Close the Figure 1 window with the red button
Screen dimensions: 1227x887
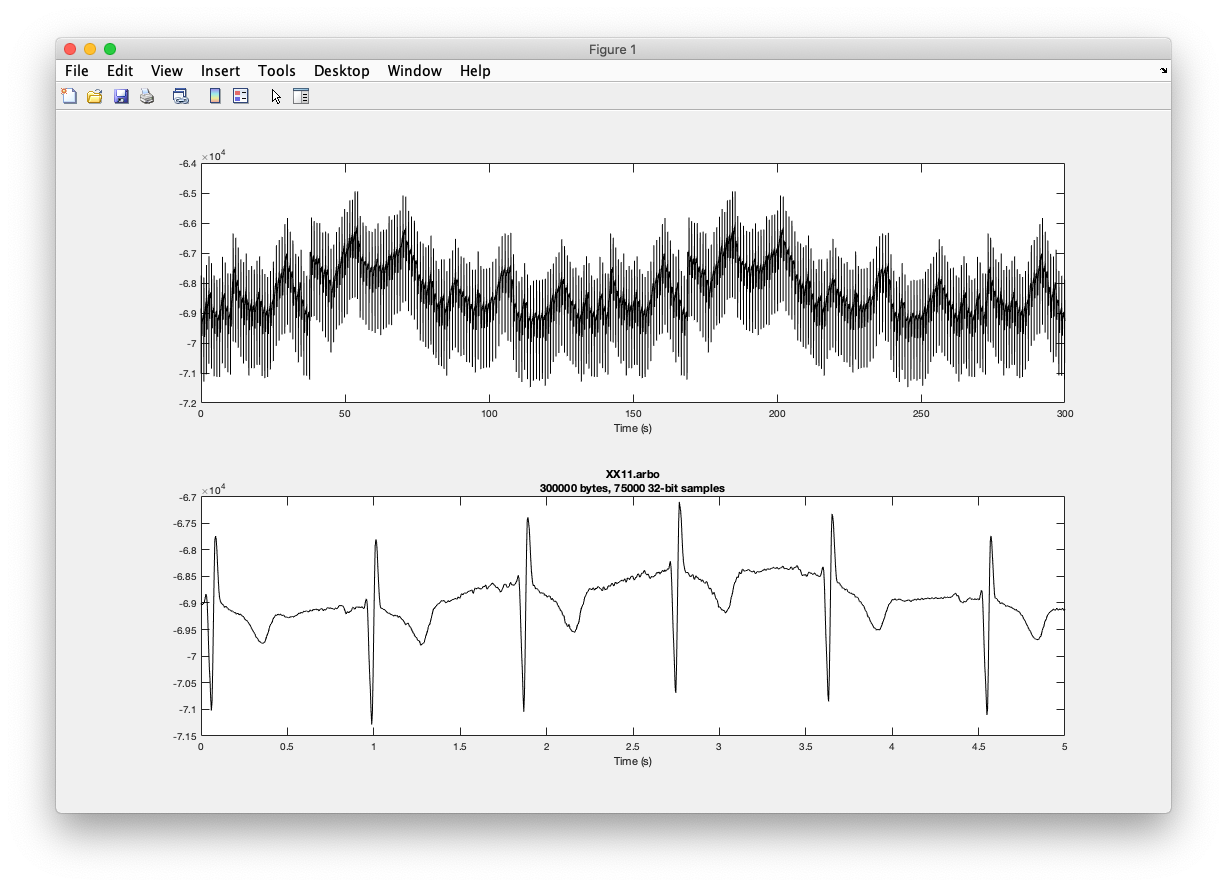click(x=70, y=49)
